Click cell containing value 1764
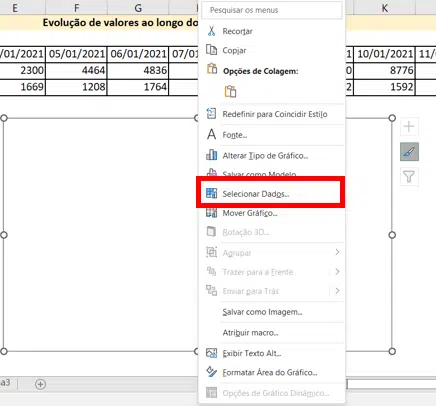 click(138, 87)
